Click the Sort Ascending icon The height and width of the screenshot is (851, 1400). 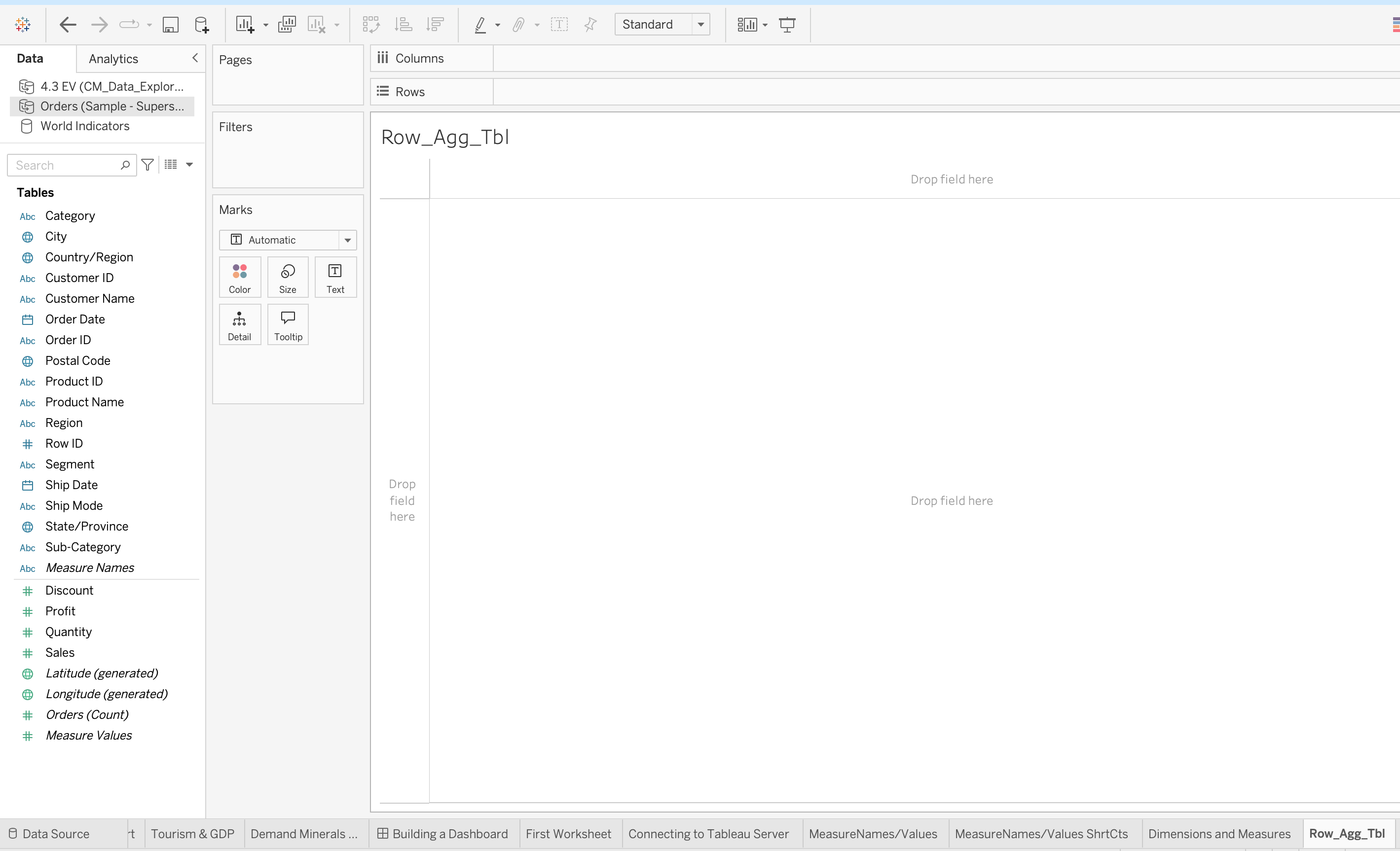[x=403, y=25]
